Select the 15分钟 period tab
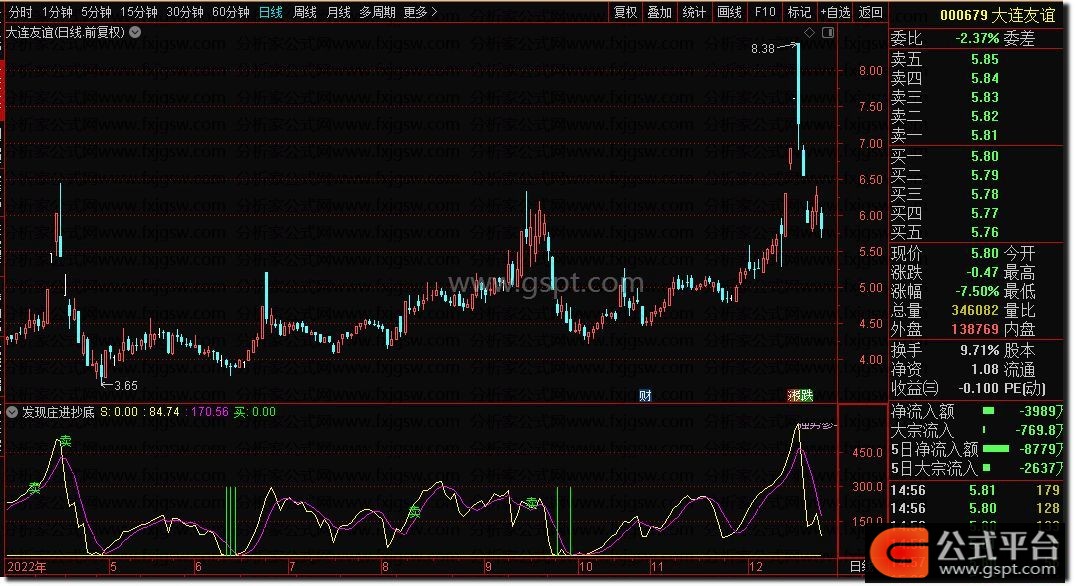 [138, 12]
